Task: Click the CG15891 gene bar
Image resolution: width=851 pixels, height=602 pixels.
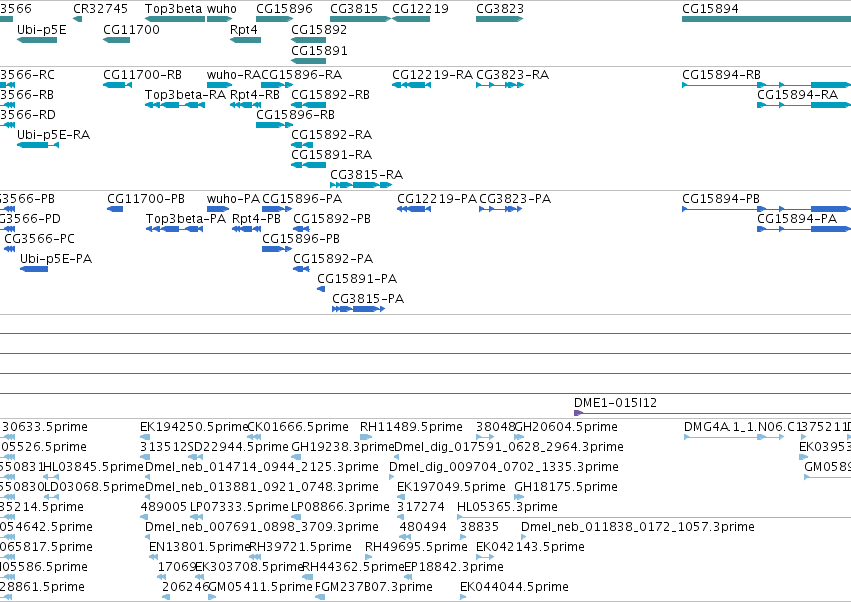Action: pos(308,60)
